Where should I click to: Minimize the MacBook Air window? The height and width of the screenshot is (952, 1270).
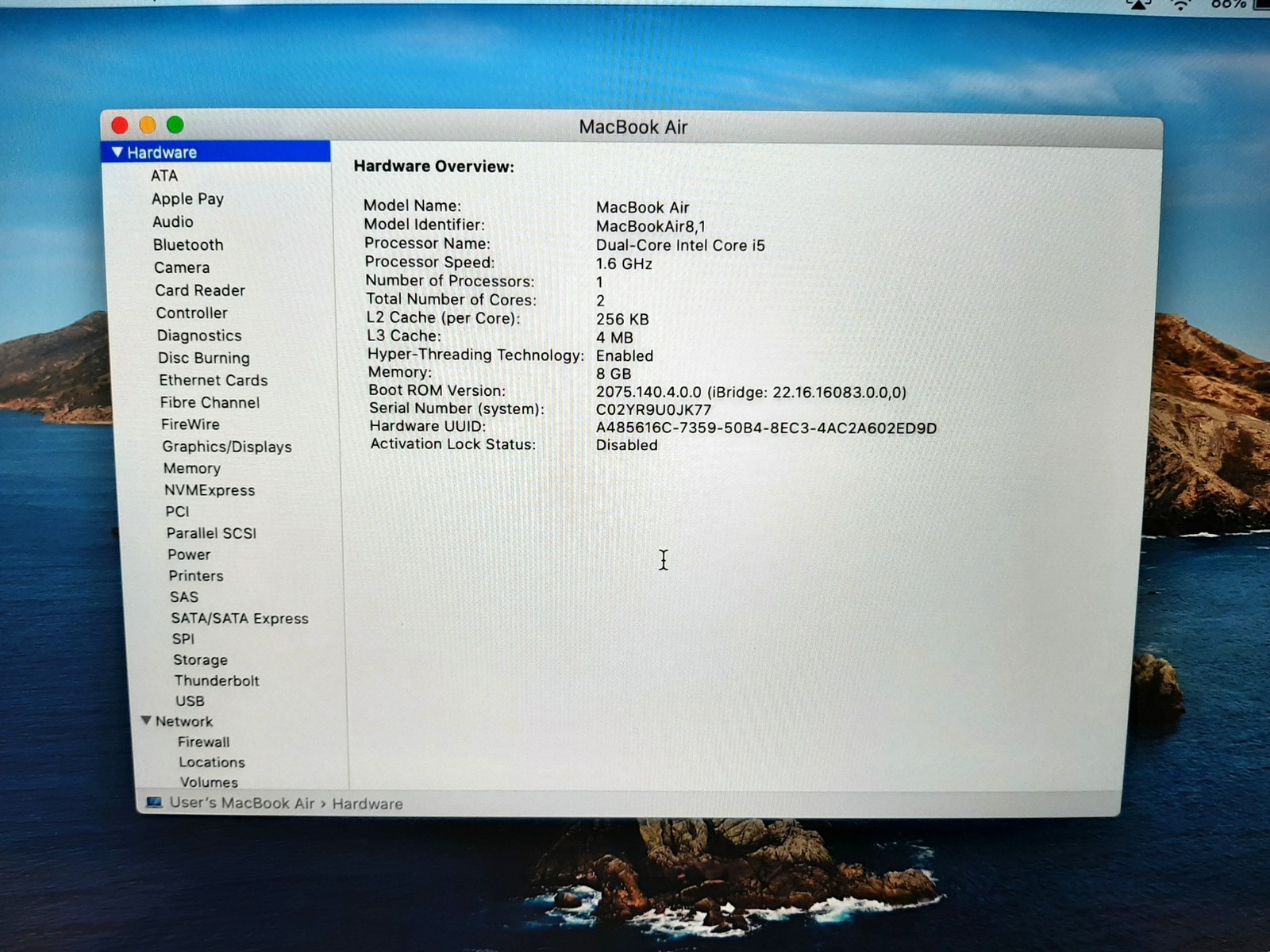pos(148,125)
